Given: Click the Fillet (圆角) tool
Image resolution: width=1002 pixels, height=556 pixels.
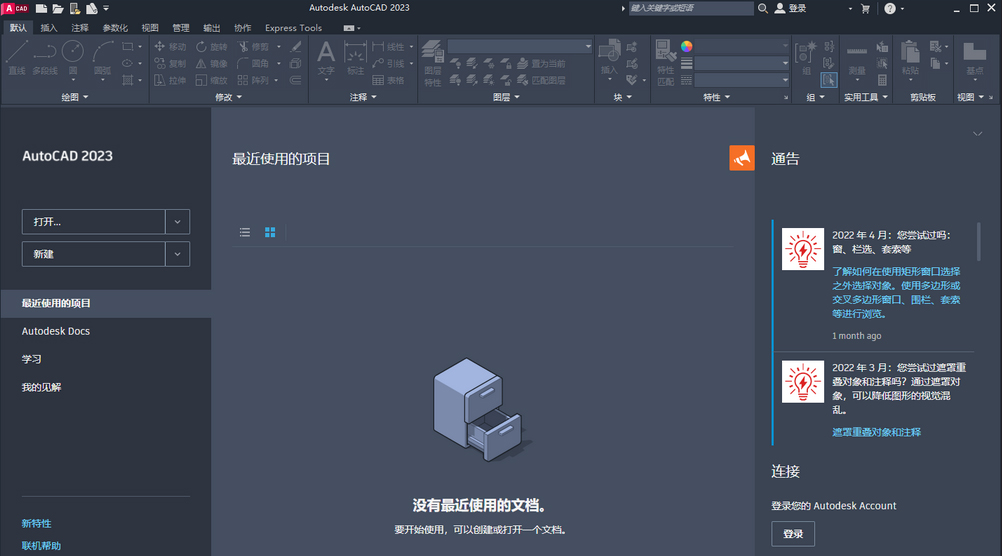Looking at the screenshot, I should click(x=254, y=63).
